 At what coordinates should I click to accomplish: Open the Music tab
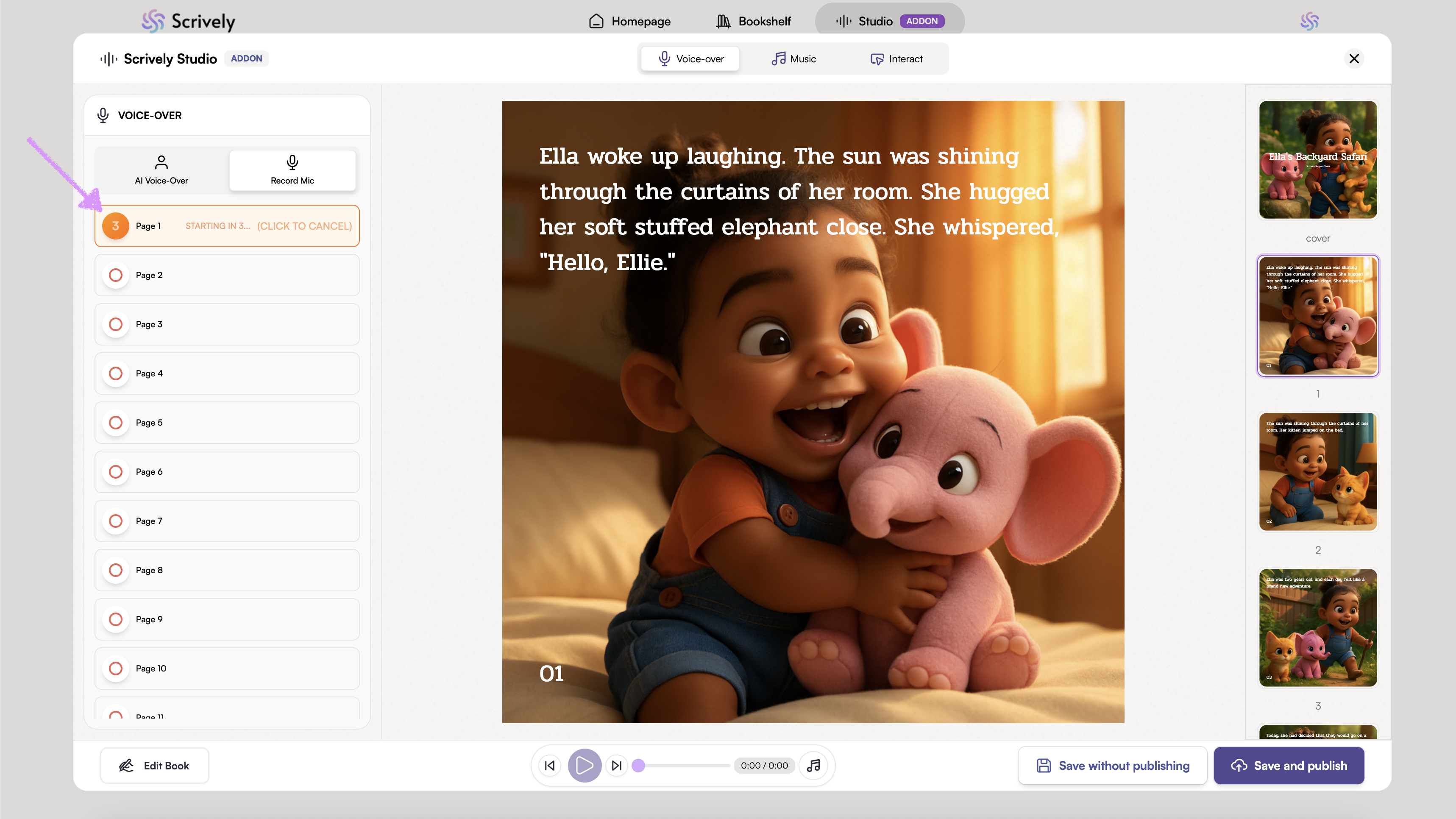pos(793,59)
